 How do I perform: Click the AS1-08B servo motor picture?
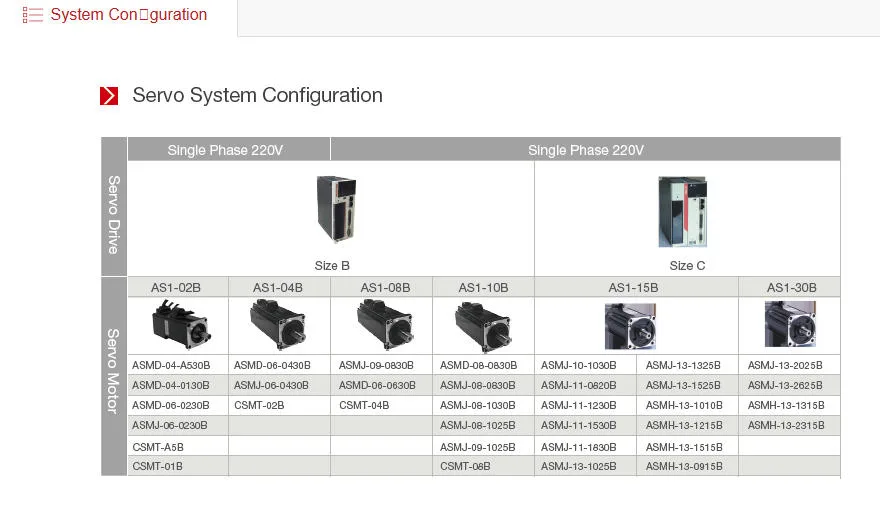[385, 325]
